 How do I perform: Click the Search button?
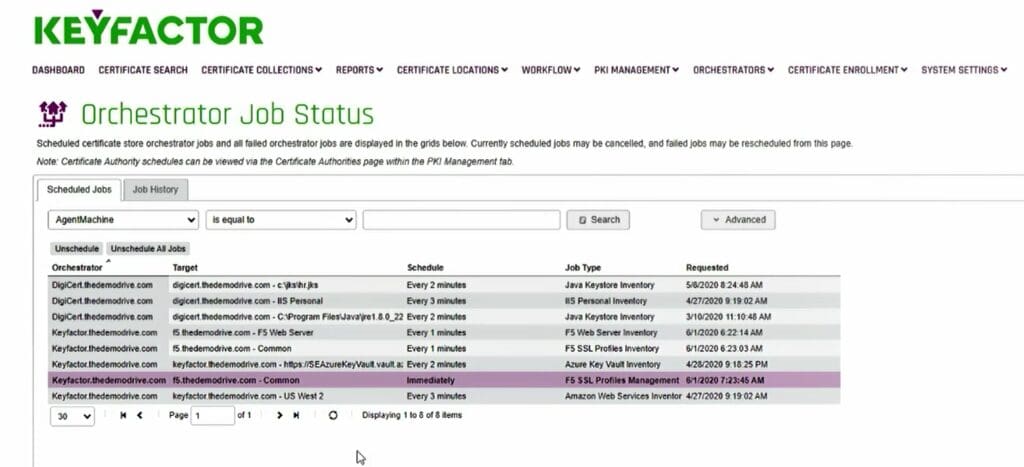coord(598,220)
